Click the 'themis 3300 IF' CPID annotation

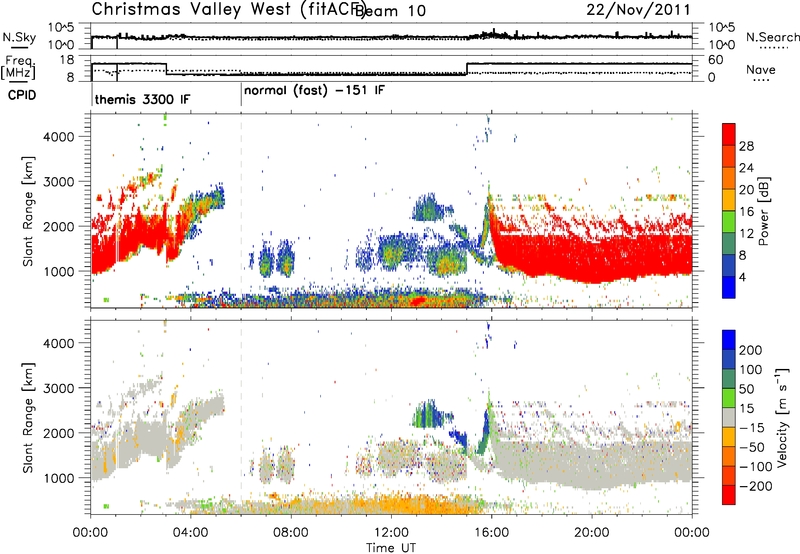pos(142,99)
